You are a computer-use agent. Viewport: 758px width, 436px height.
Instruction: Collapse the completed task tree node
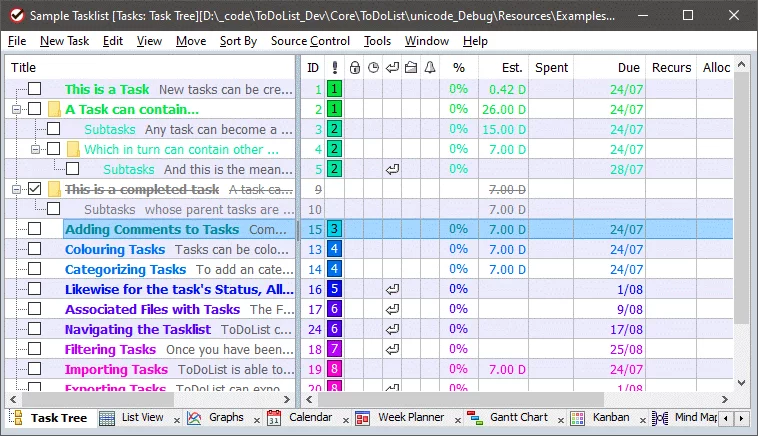point(16,189)
